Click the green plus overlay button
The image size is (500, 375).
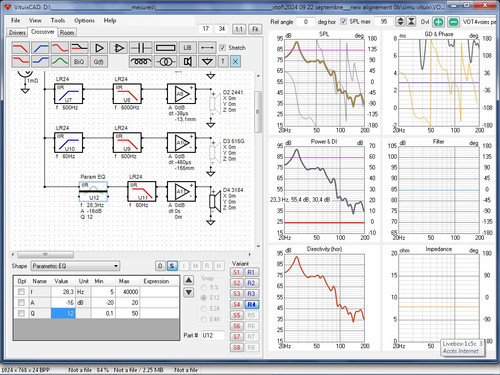click(x=438, y=22)
